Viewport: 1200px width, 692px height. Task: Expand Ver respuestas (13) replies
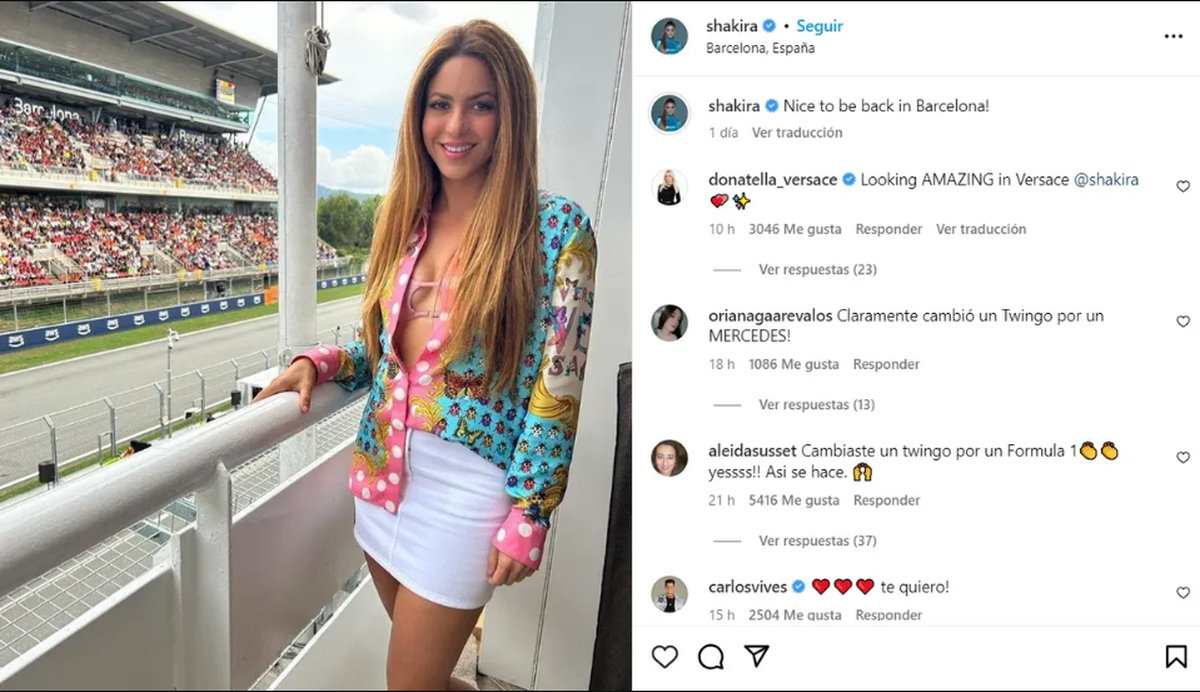pyautogui.click(x=816, y=405)
